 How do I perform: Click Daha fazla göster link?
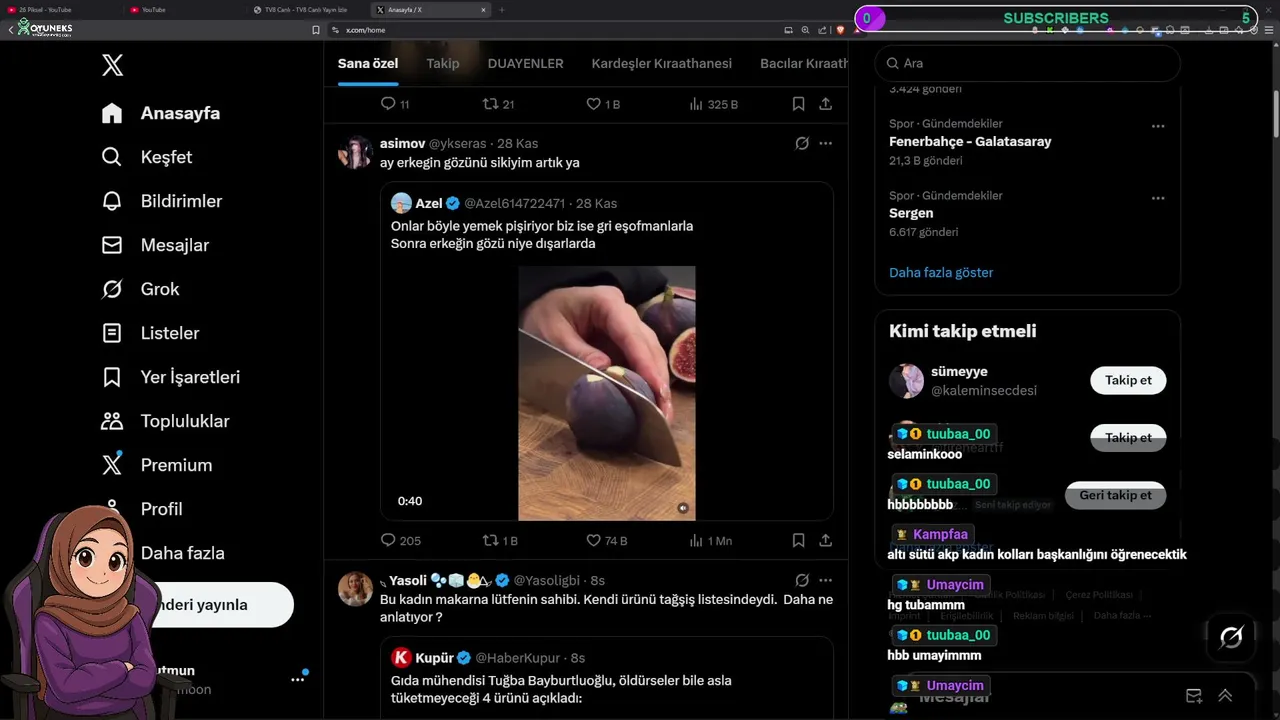tap(941, 272)
